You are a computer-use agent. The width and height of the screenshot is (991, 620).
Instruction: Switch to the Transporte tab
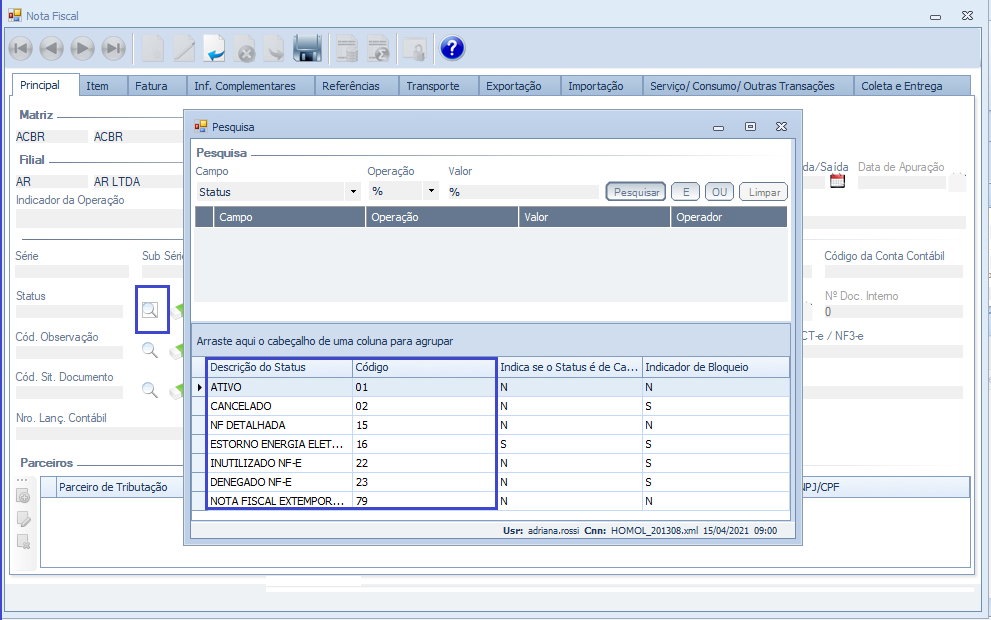point(432,86)
